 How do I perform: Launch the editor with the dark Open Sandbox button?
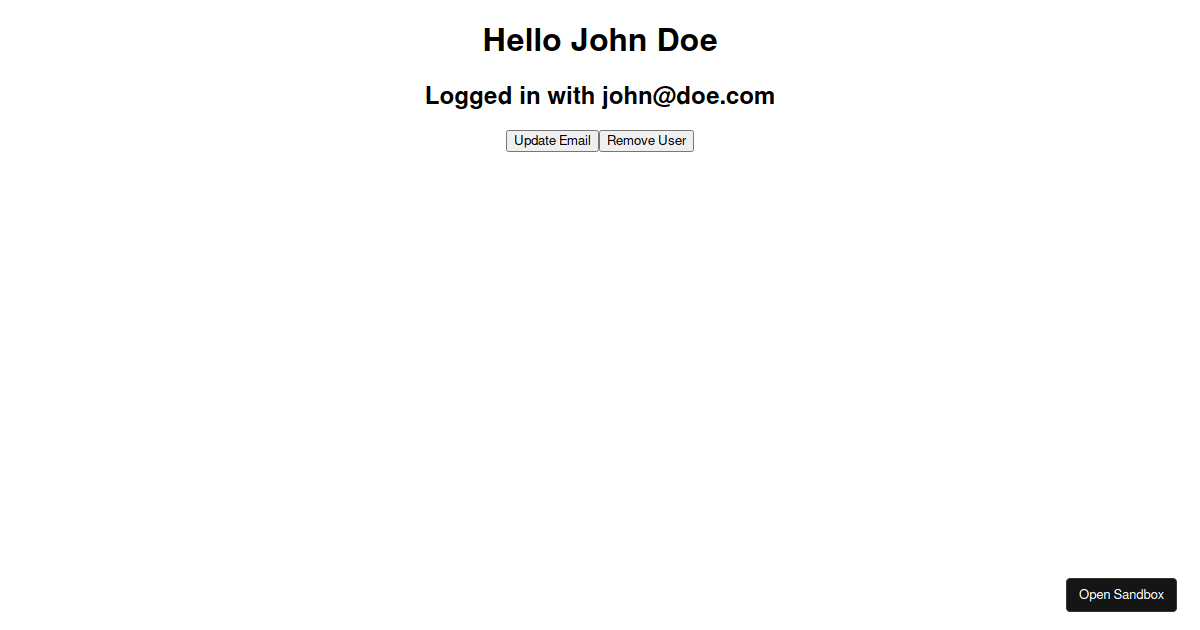point(1121,595)
